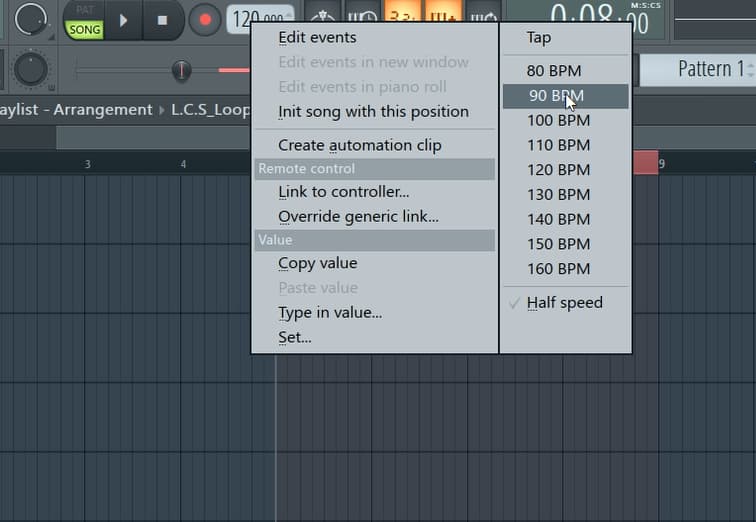Open Link to controller... dialog

(343, 192)
